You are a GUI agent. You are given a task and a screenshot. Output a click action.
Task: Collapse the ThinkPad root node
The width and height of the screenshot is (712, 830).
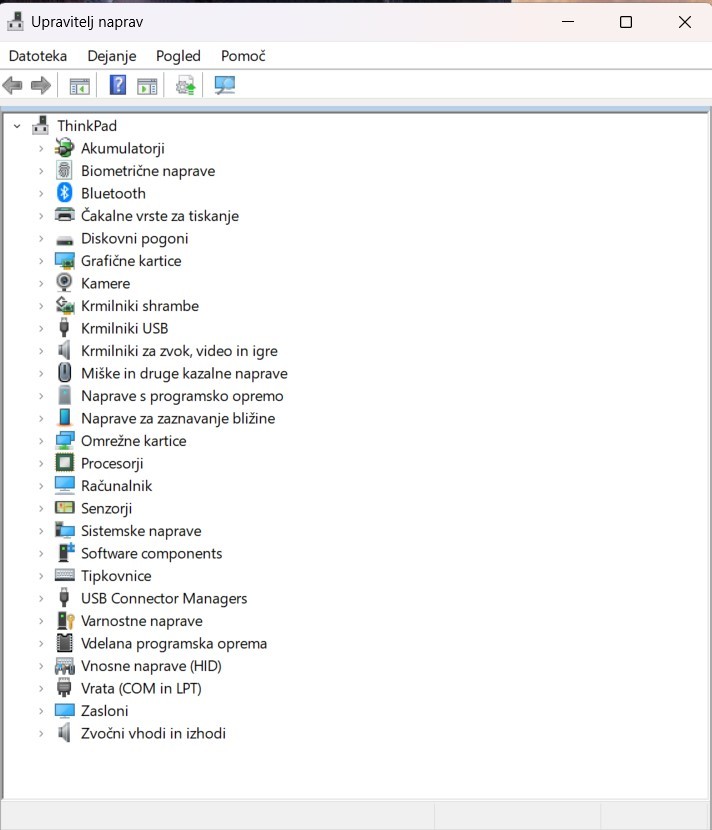point(17,126)
